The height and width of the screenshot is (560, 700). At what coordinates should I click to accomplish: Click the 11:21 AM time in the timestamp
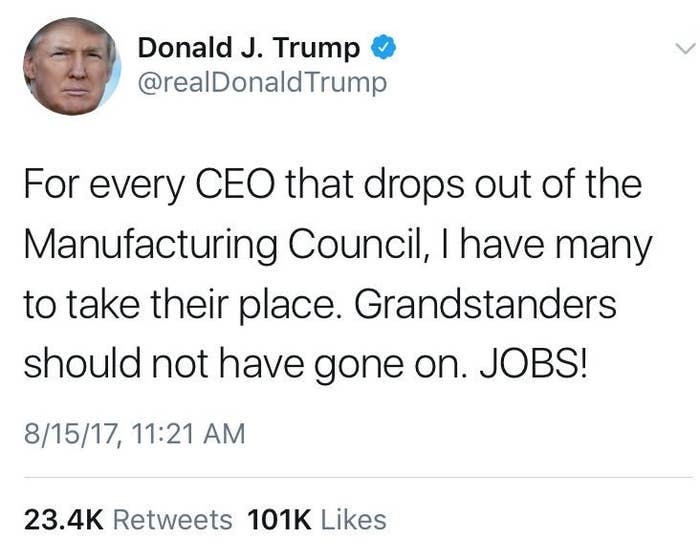[x=188, y=434]
